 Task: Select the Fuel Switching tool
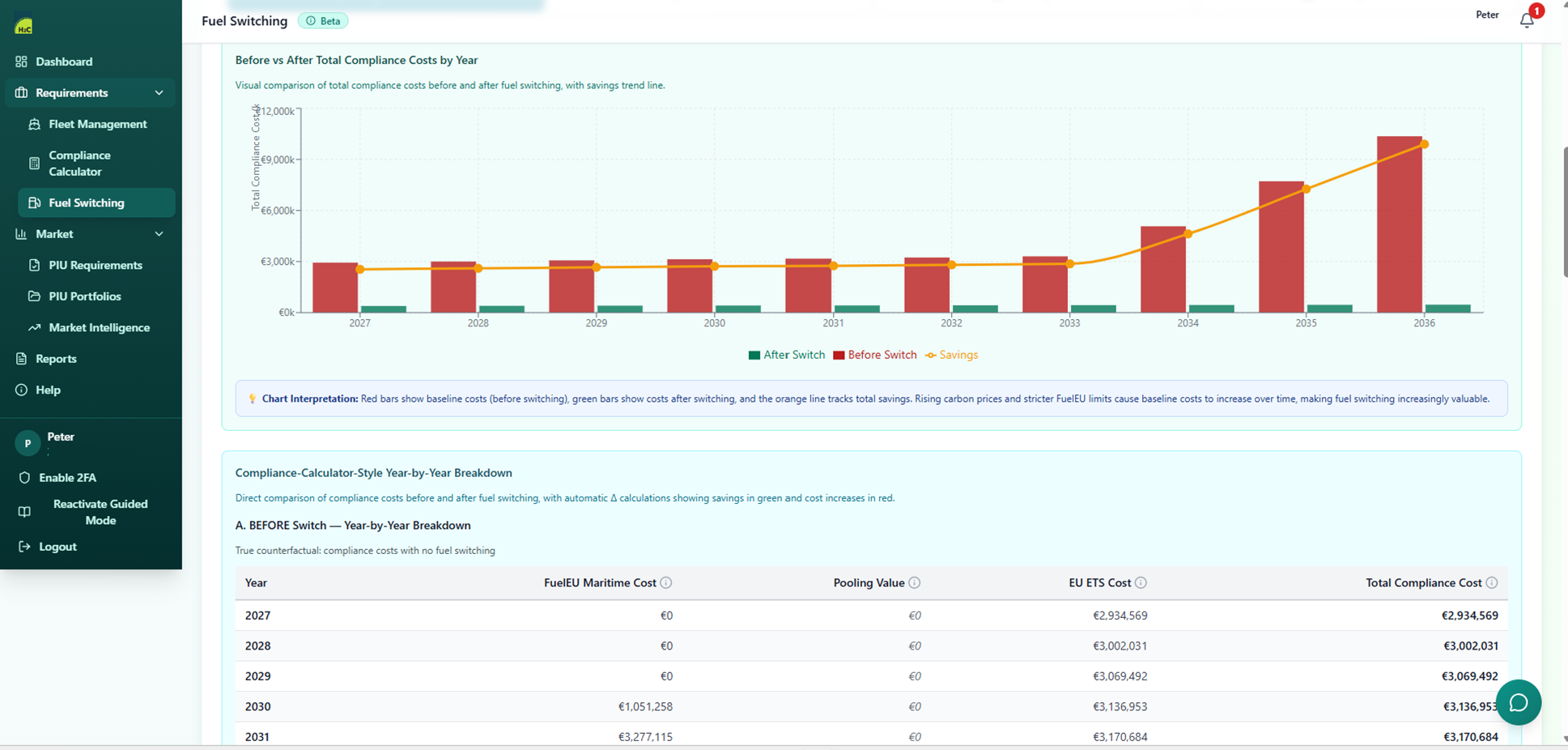pos(86,202)
